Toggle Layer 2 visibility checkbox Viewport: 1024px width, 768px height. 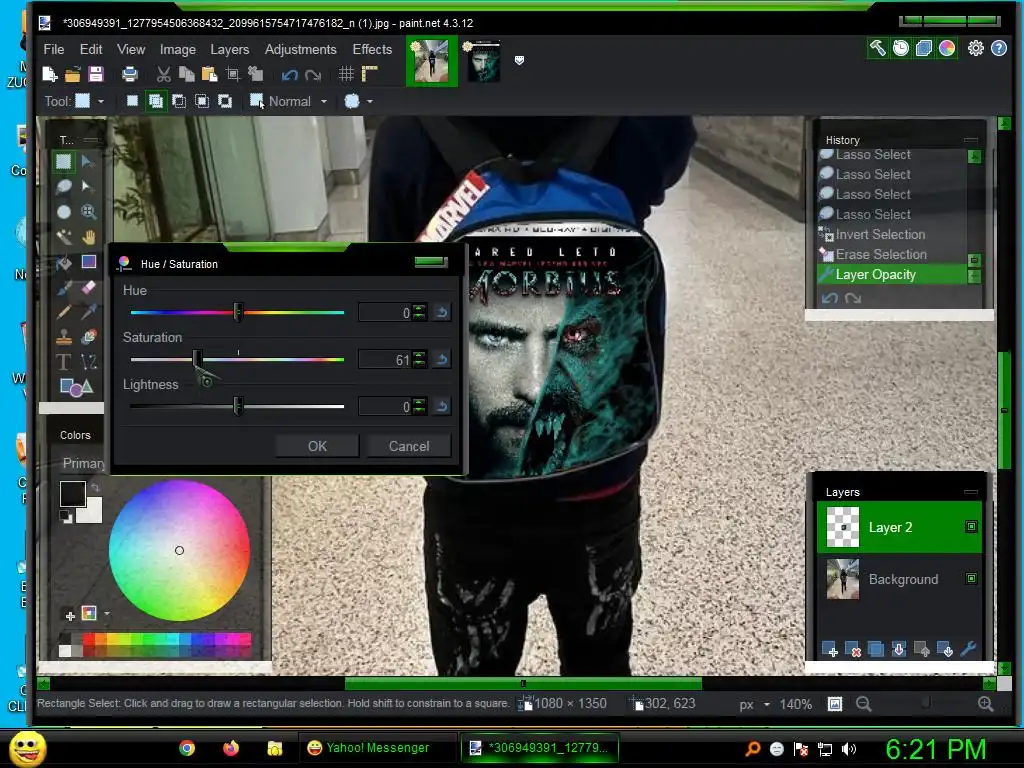tap(971, 526)
